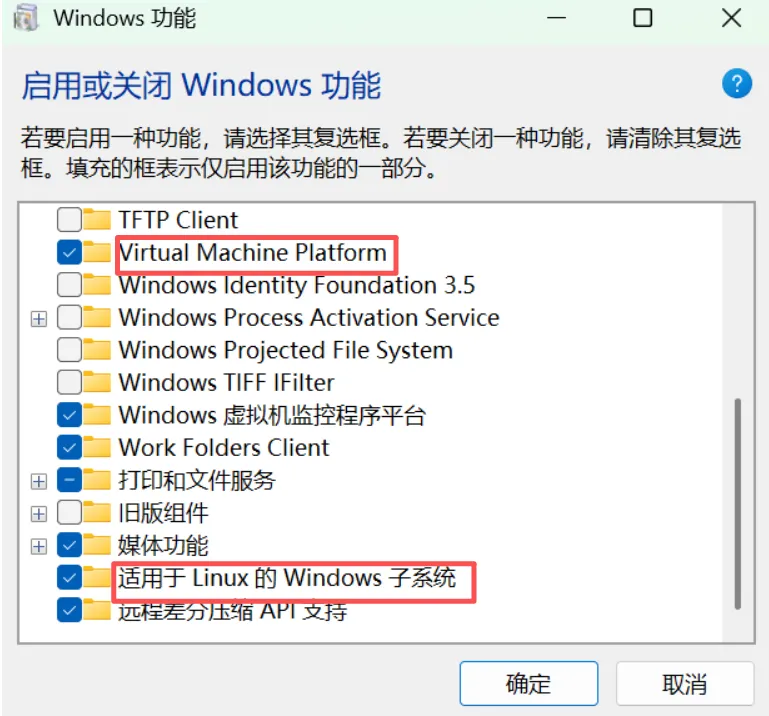Uncheck 适用于 Linux 的 Windows 子系统 checkbox

(x=69, y=578)
